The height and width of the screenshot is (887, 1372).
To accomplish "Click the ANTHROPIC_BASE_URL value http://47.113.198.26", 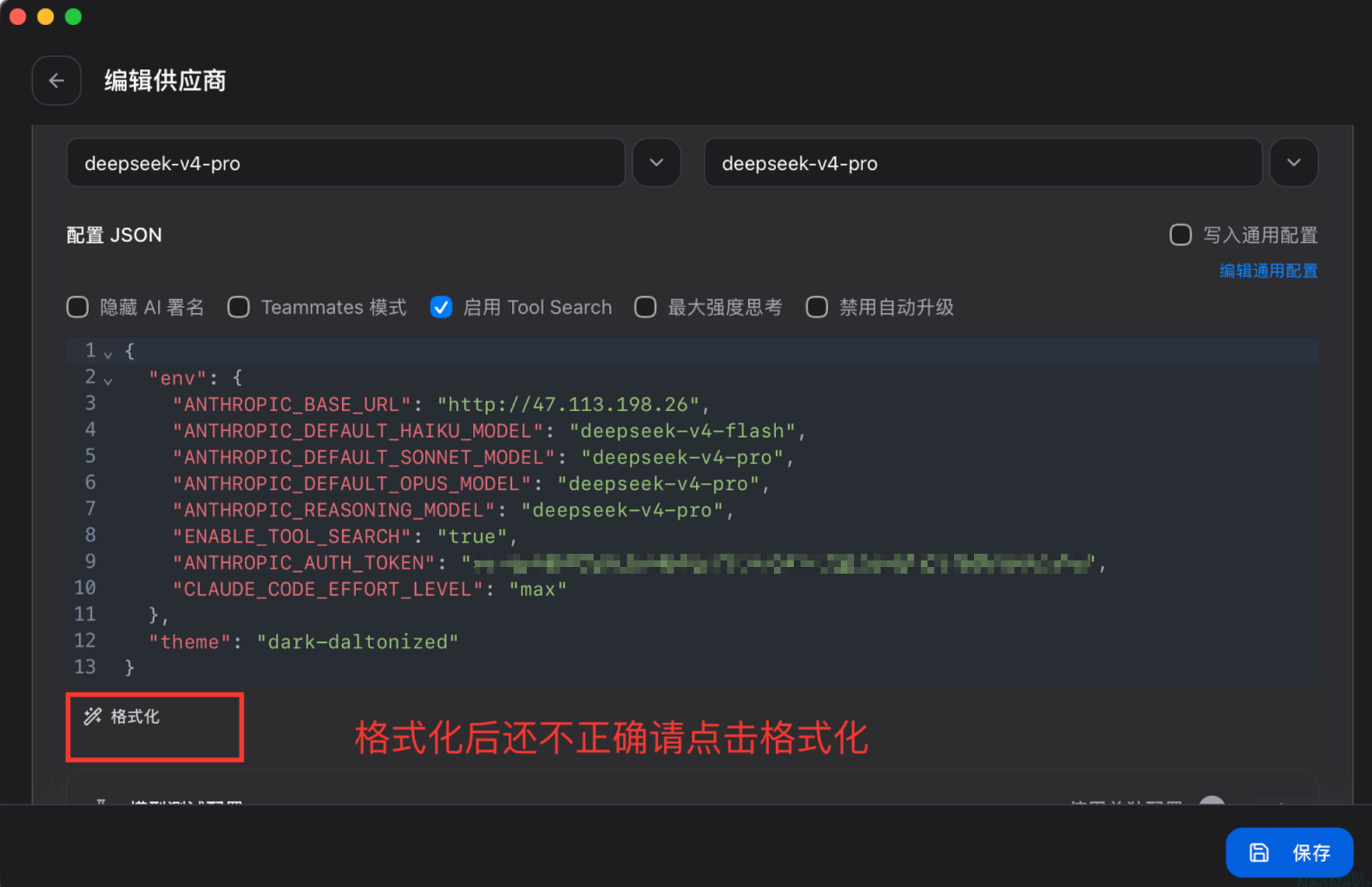I will point(567,404).
